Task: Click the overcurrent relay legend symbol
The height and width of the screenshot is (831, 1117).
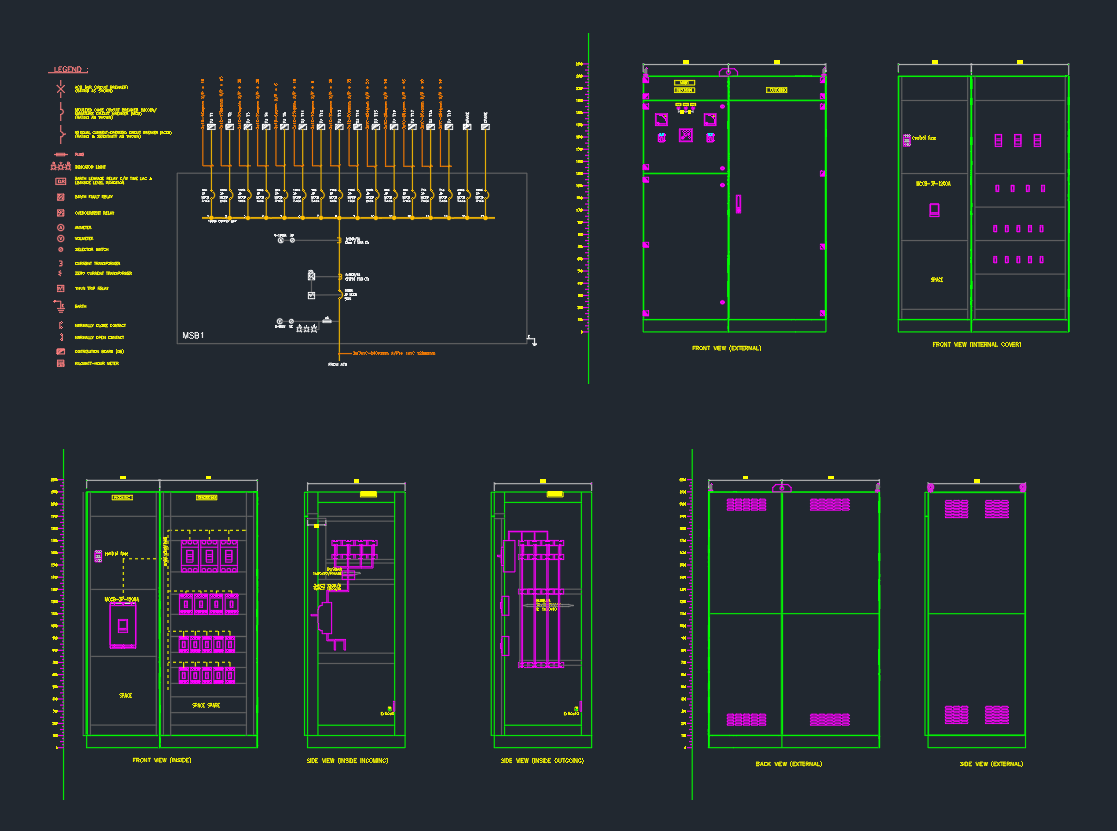Action: pos(61,213)
